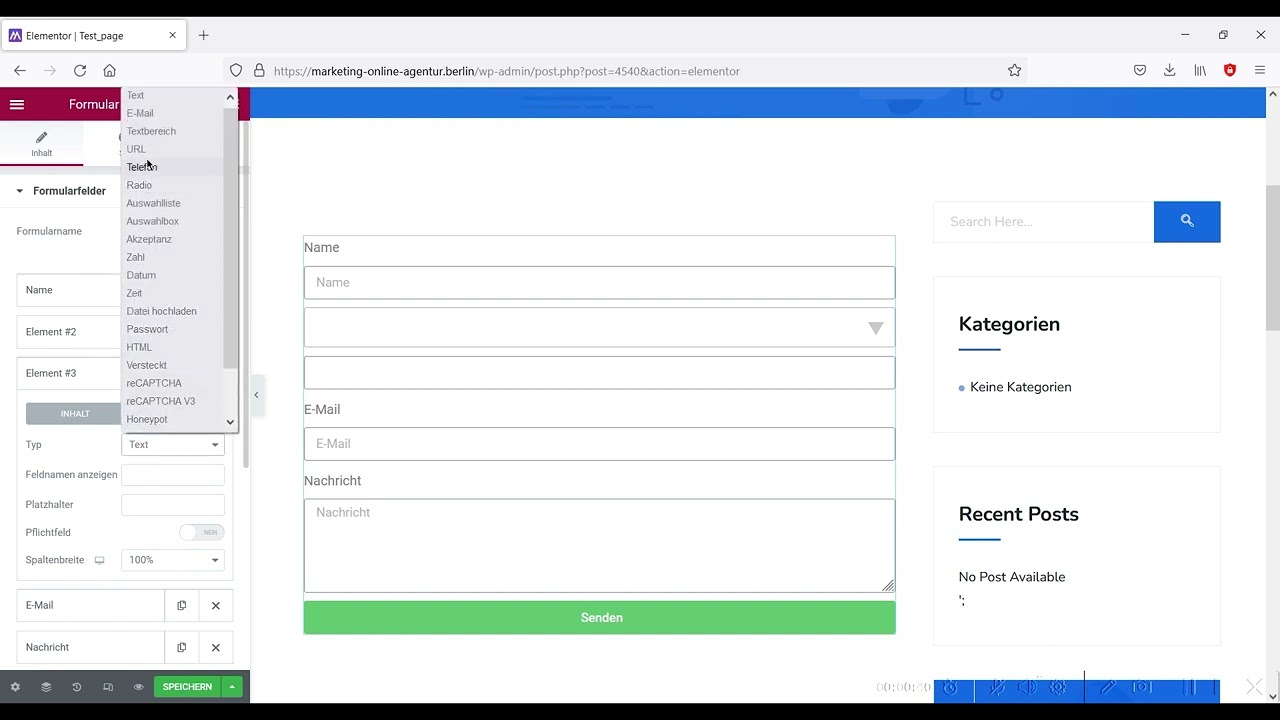This screenshot has height=720, width=1280.
Task: Choose E-Mail field type option
Action: [x=140, y=113]
